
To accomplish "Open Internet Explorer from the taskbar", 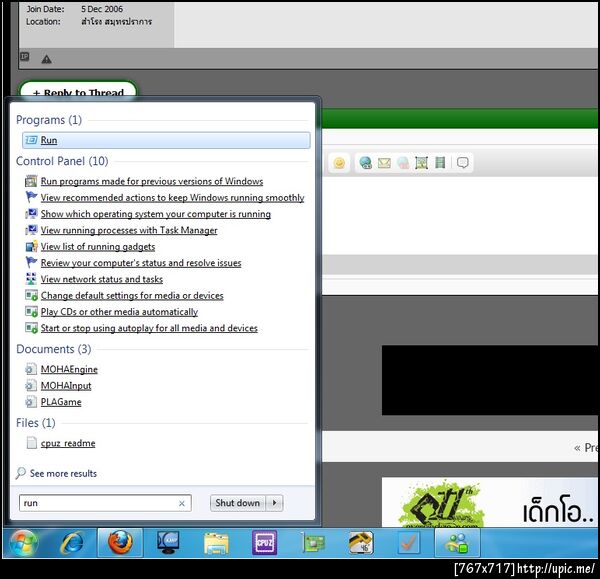I will coord(72,542).
